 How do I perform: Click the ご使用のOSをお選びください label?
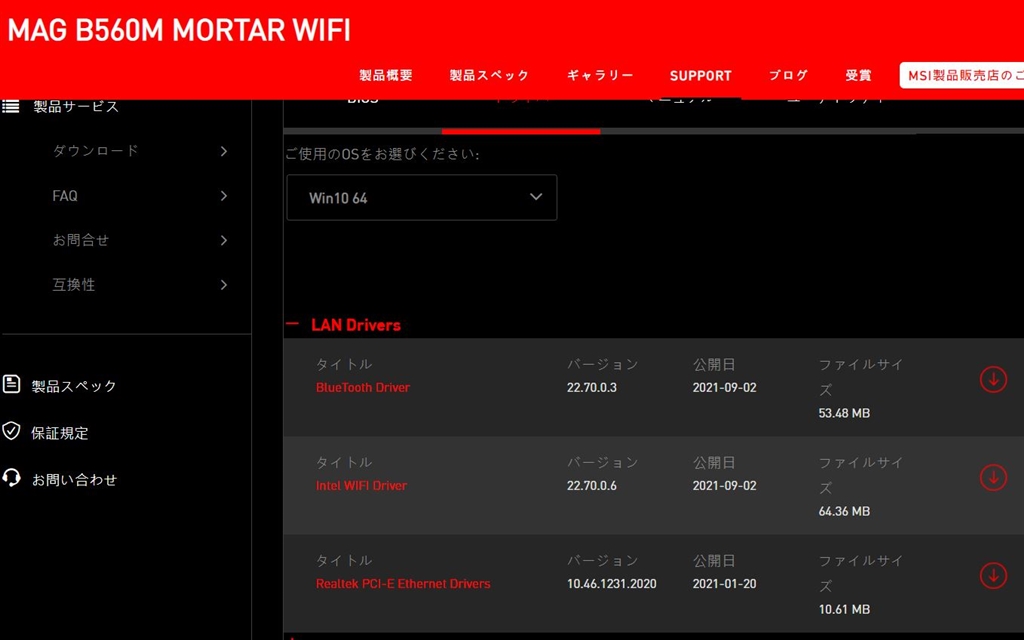point(382,154)
